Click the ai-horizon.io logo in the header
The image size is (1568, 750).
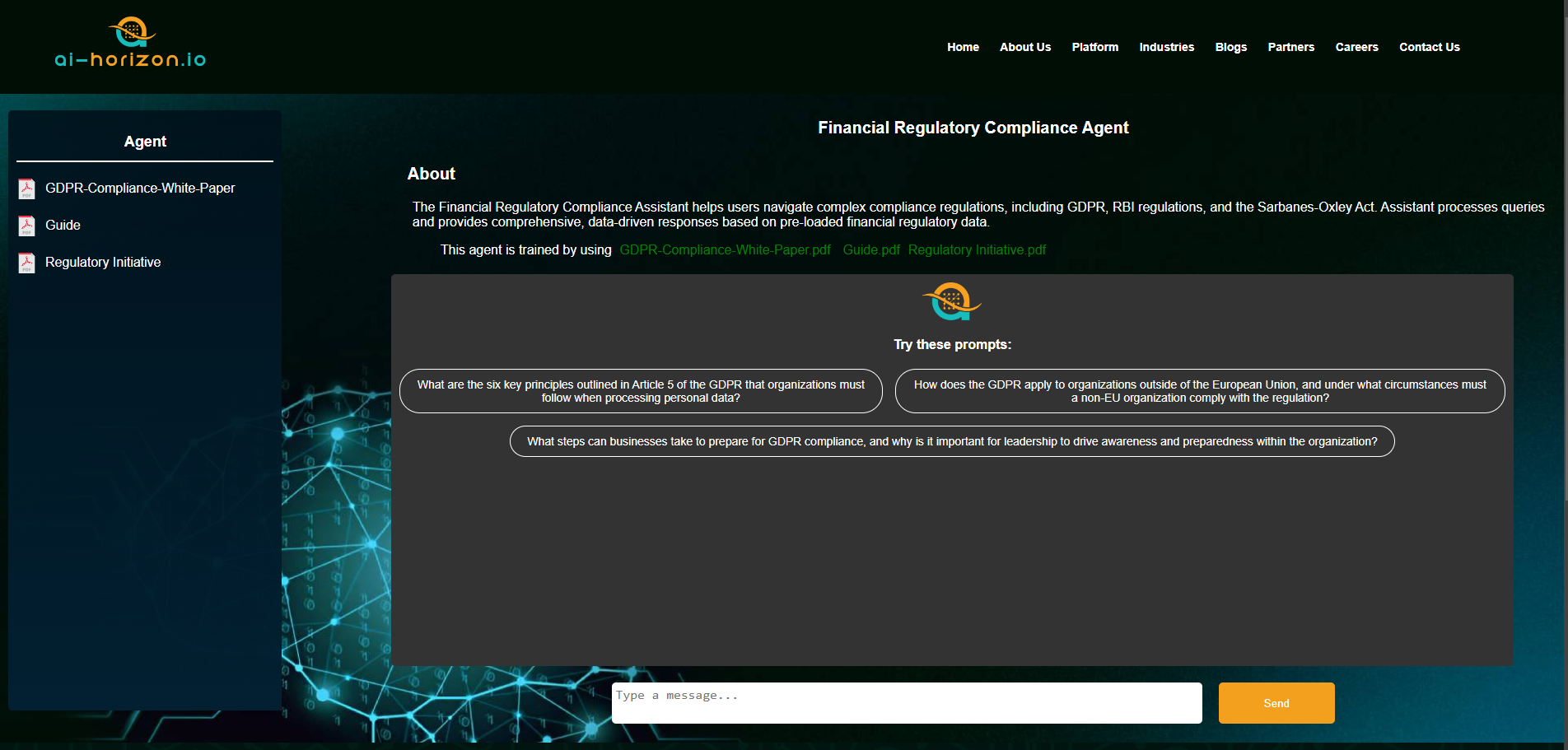click(130, 43)
